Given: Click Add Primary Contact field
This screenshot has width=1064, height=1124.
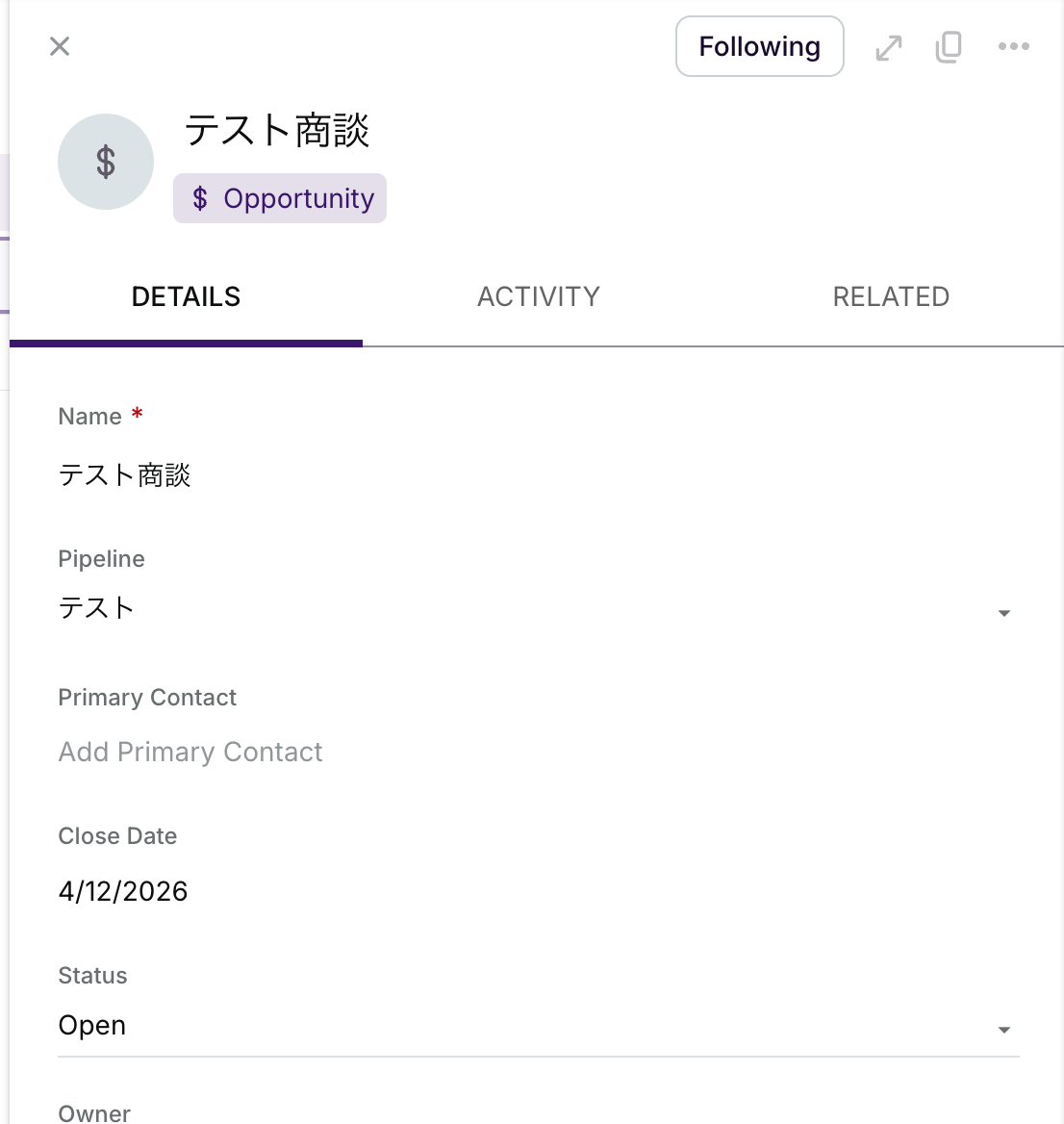Looking at the screenshot, I should tap(190, 752).
